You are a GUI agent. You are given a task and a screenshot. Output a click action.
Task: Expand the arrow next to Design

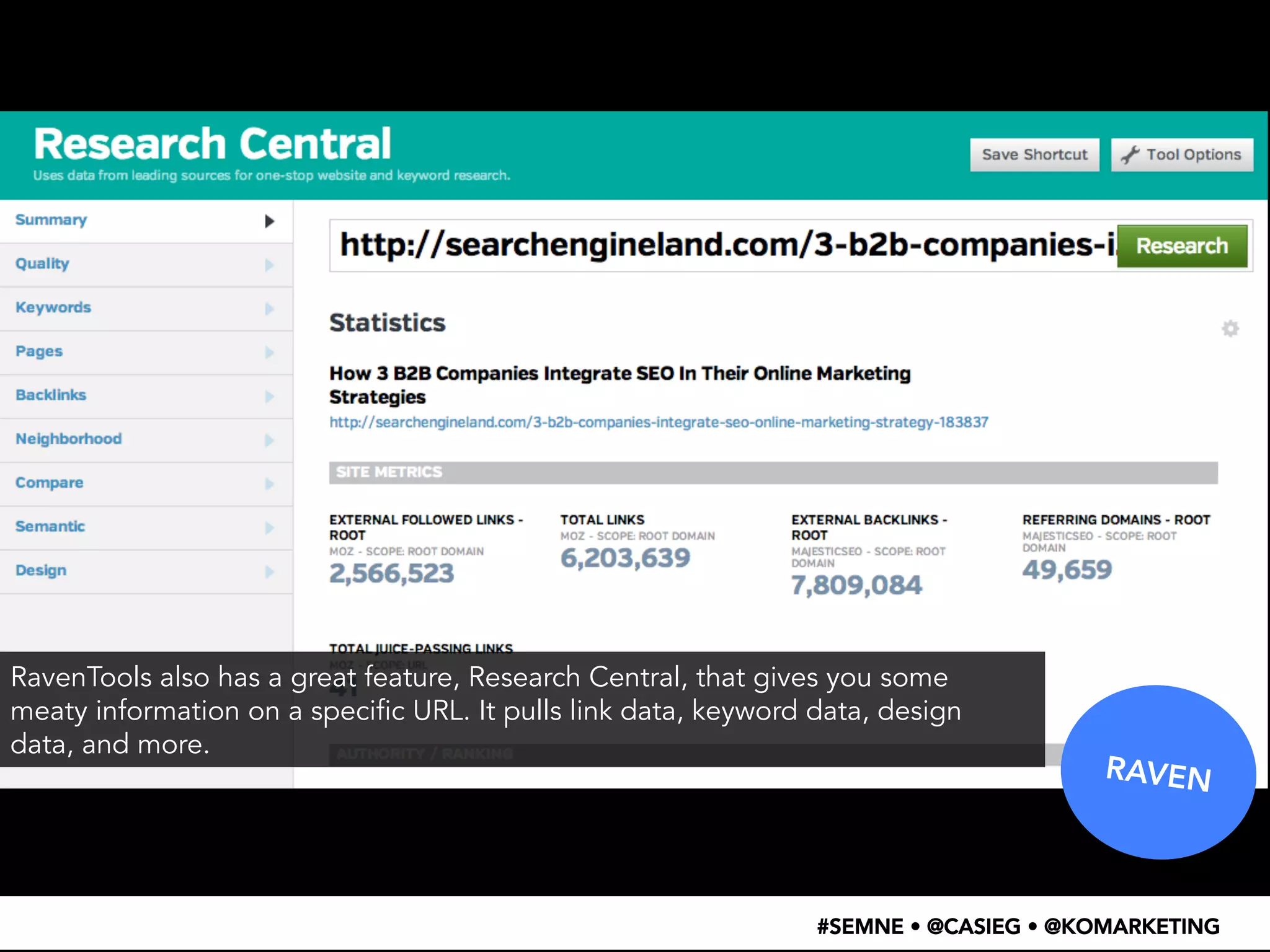pos(269,572)
